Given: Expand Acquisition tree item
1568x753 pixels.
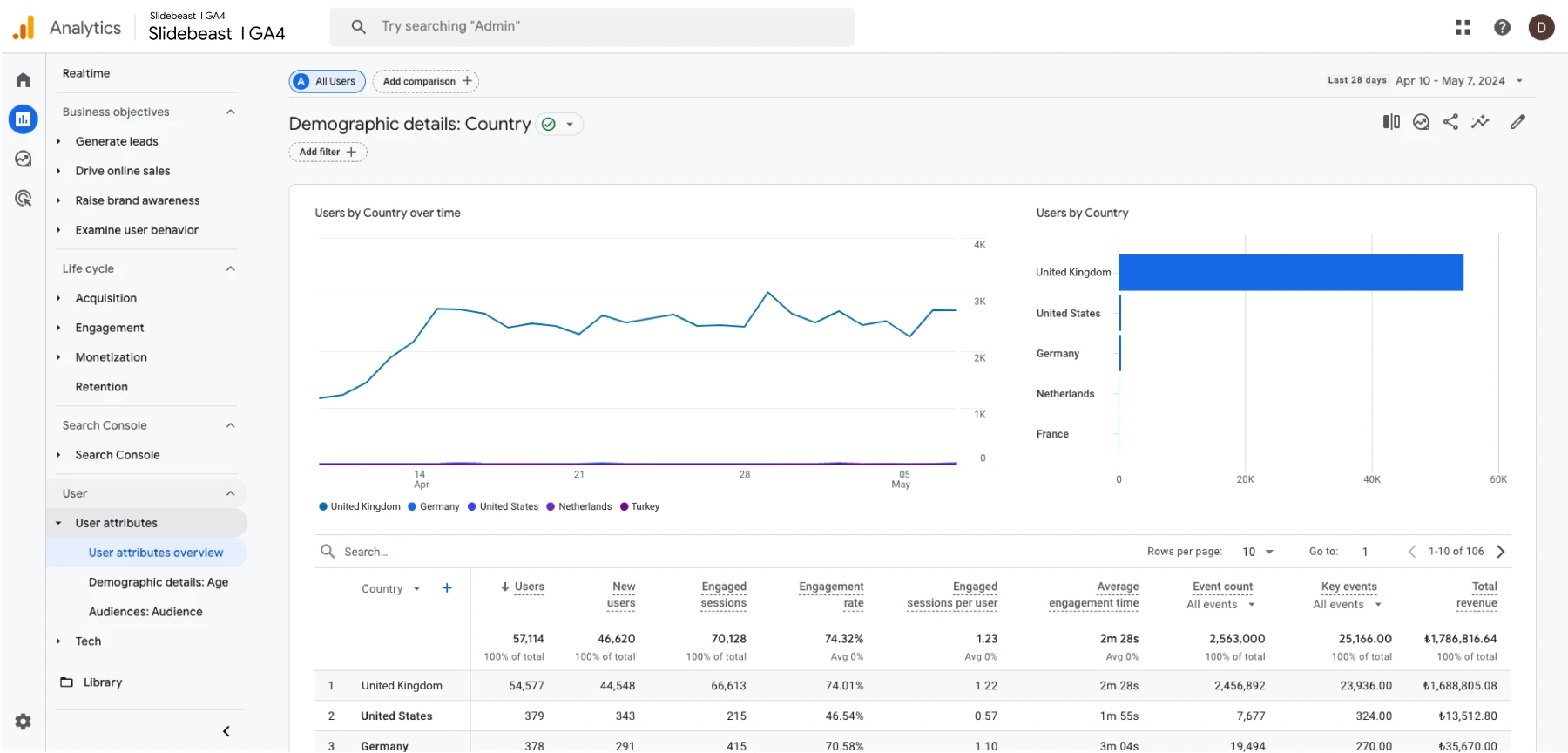Looking at the screenshot, I should click(58, 298).
